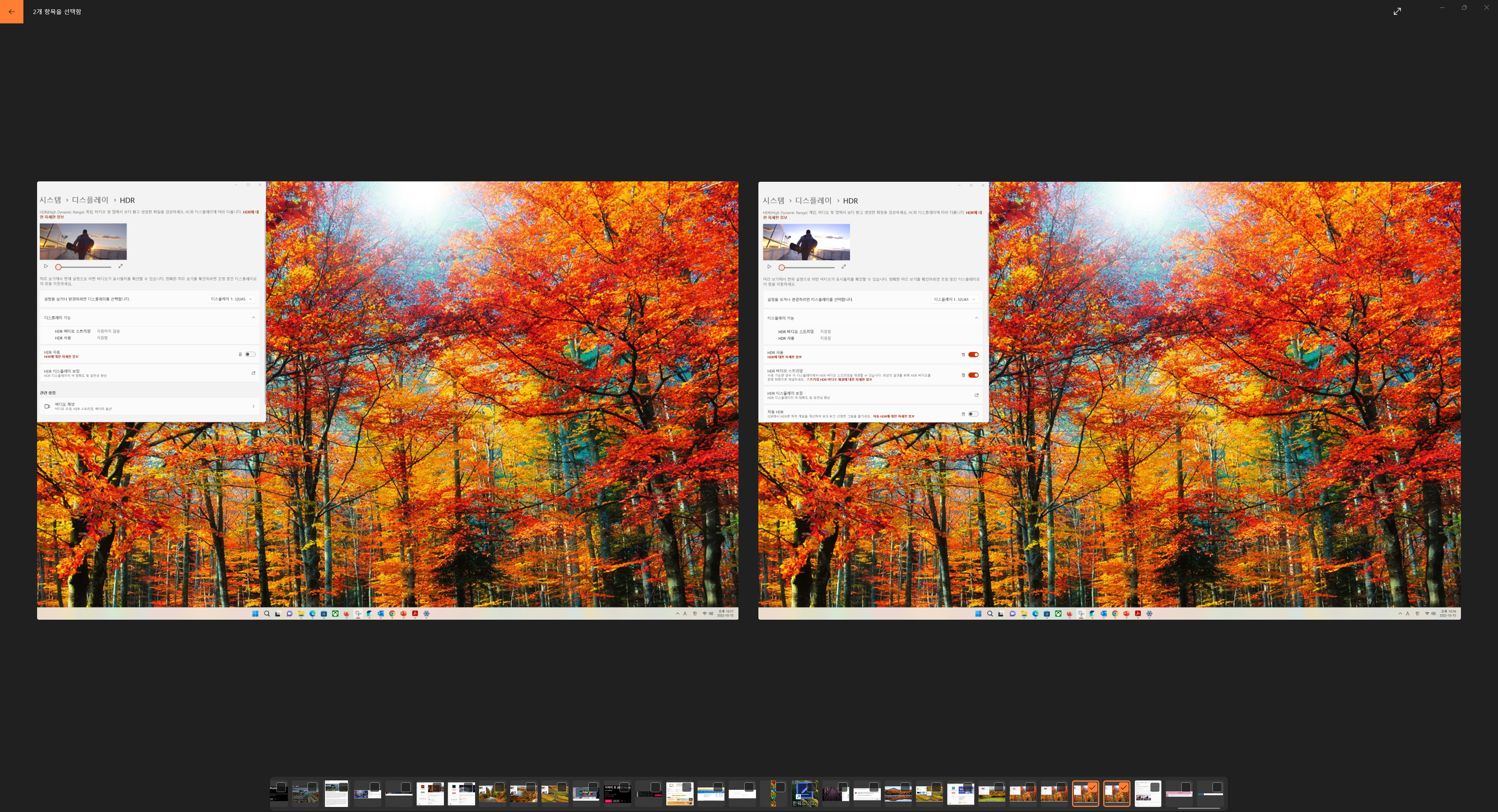This screenshot has width=1498, height=812.
Task: Check the box on the pink bar thumbnail
Action: click(x=1186, y=787)
